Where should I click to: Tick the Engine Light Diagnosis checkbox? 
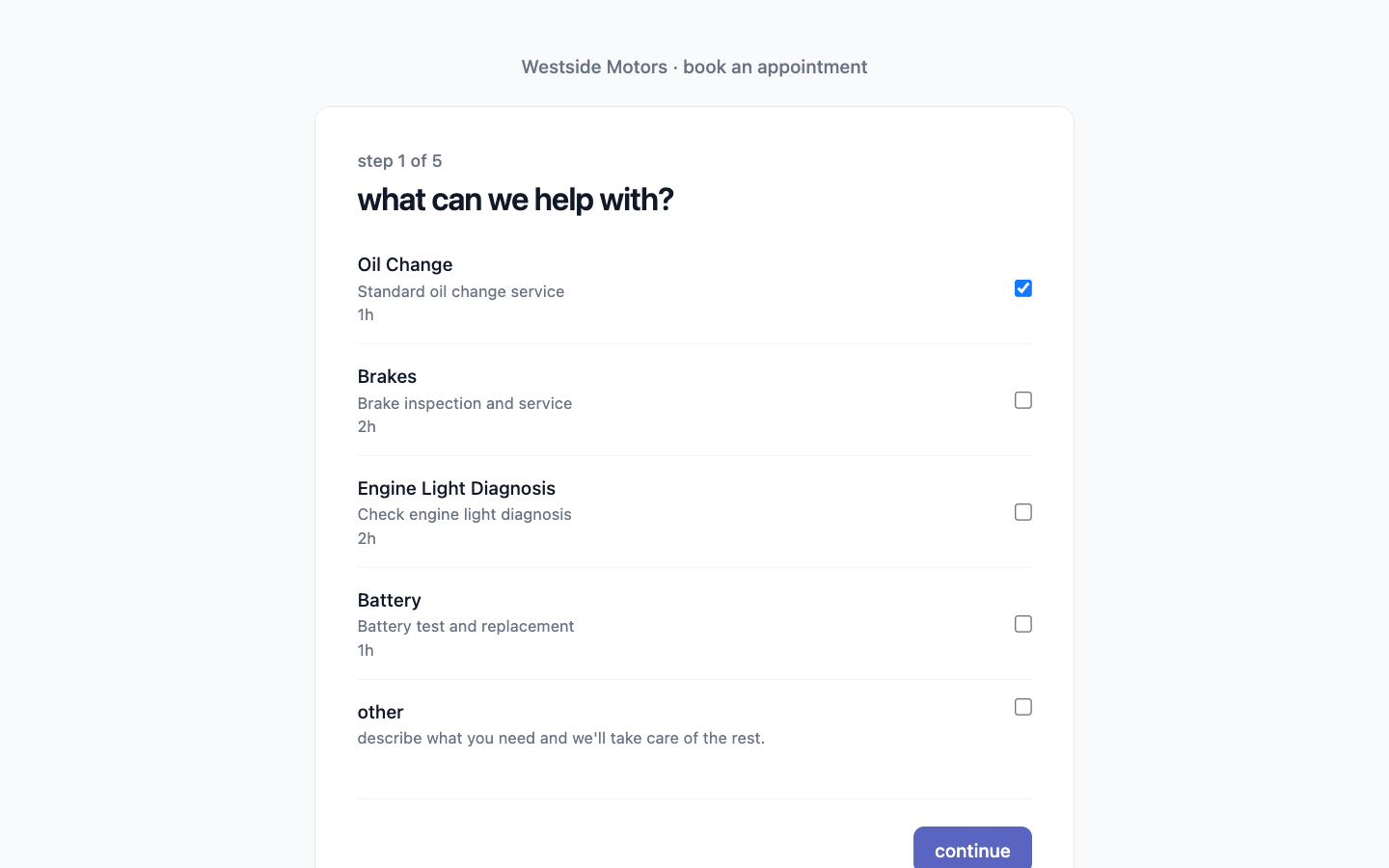tap(1023, 512)
